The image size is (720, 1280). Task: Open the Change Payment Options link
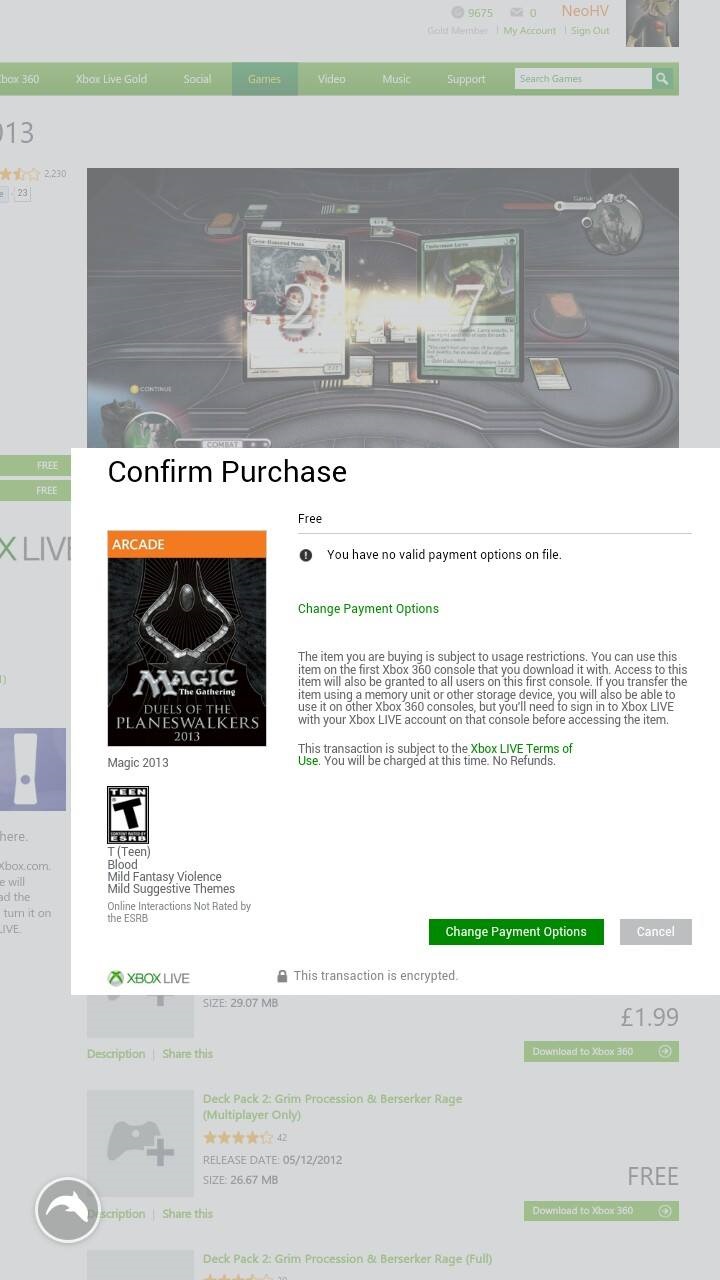tap(368, 609)
